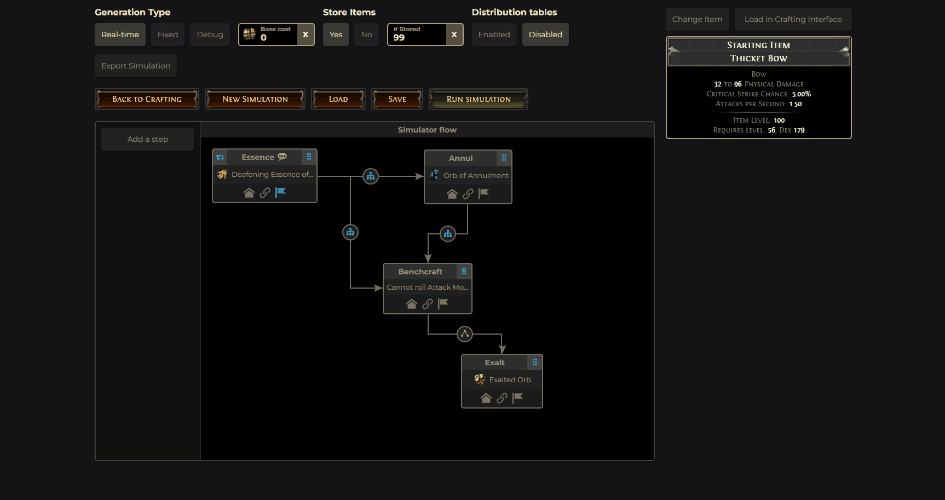The height and width of the screenshot is (500, 945).
Task: Set Store Items to No
Action: pos(366,34)
